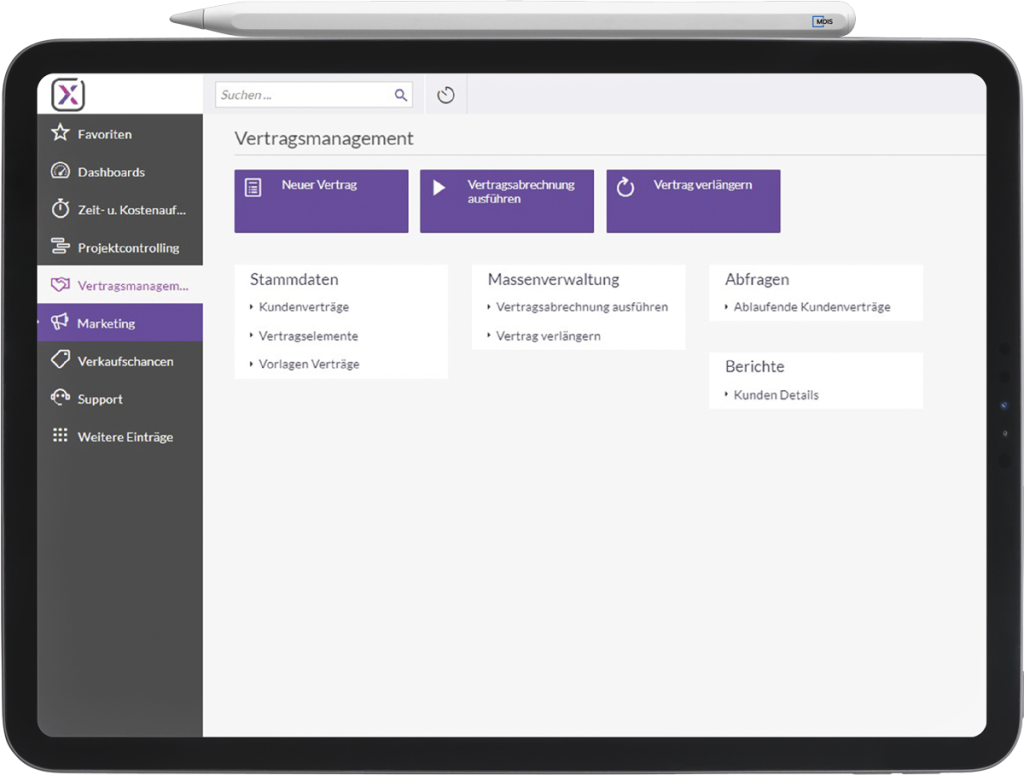The width and height of the screenshot is (1024, 775).
Task: Open Kundenverträge under Stammdaten
Action: coord(304,307)
